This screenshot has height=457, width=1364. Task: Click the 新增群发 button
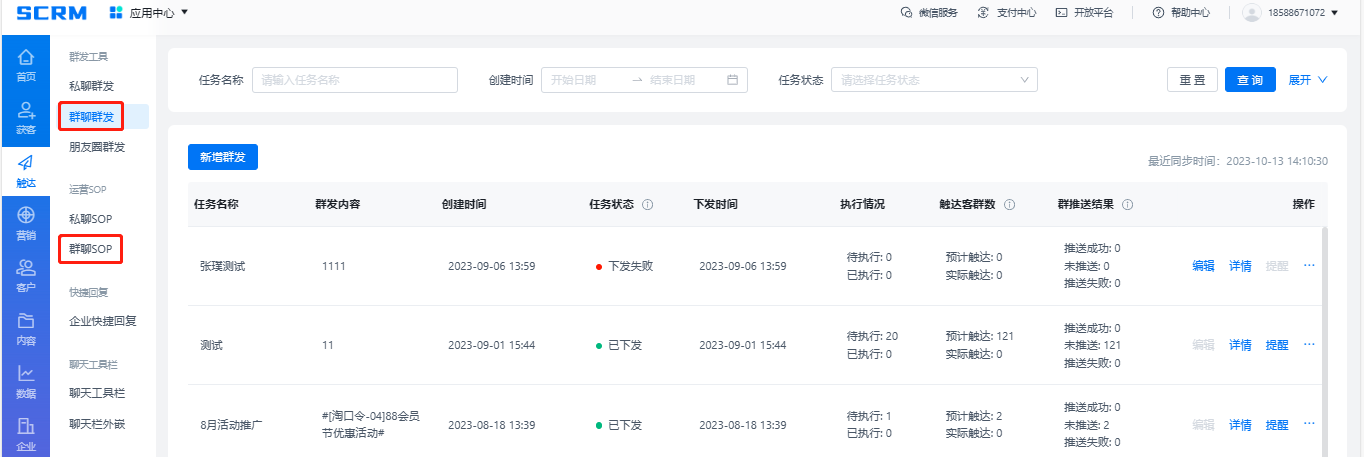223,157
